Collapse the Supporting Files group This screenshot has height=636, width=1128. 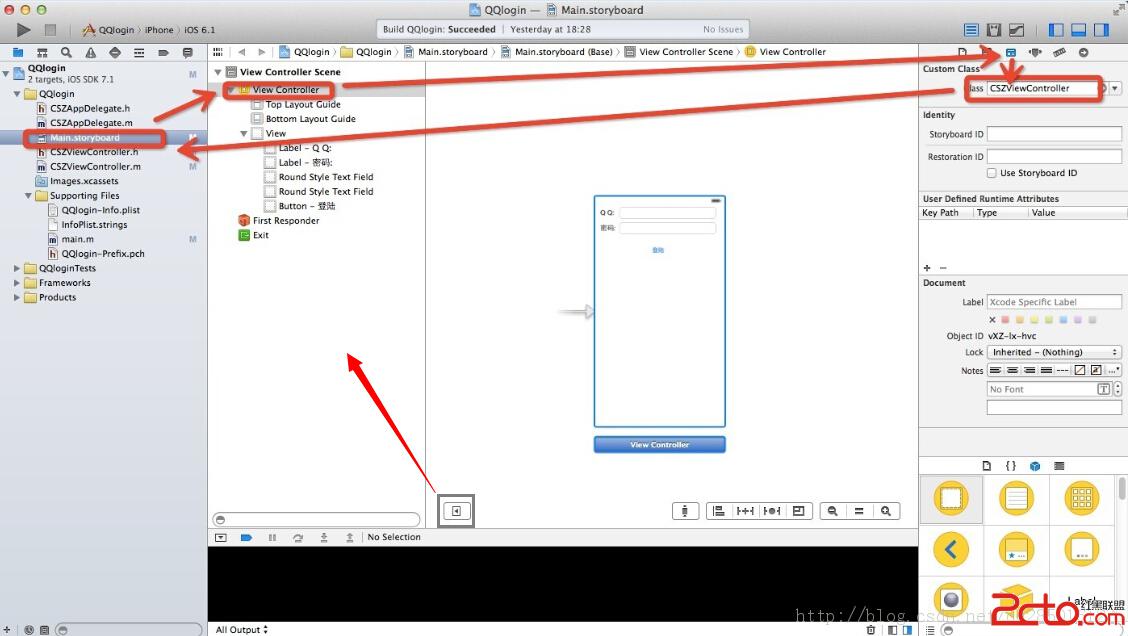pyautogui.click(x=28, y=196)
